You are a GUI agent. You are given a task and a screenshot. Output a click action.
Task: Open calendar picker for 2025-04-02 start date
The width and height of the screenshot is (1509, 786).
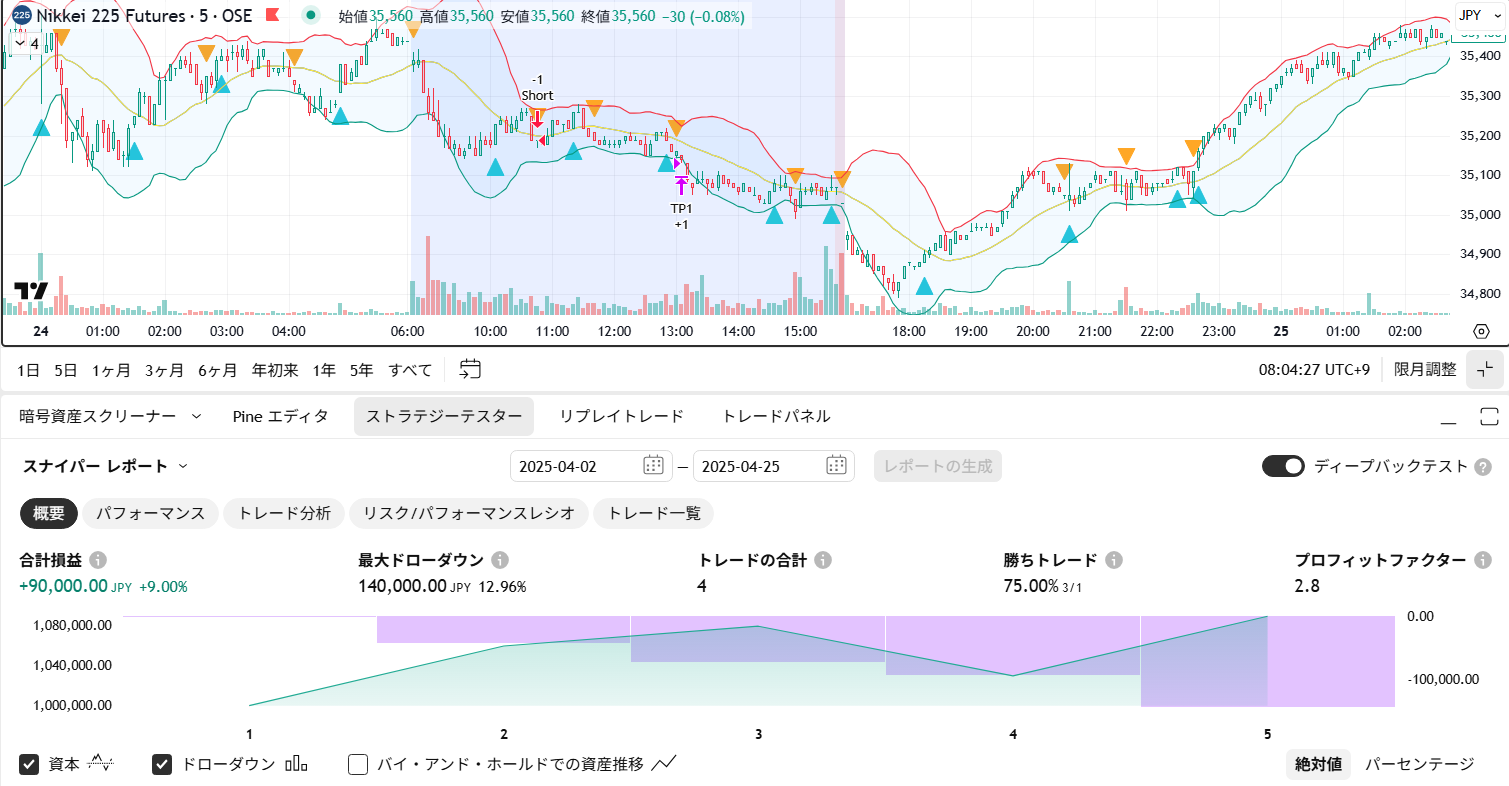[653, 465]
